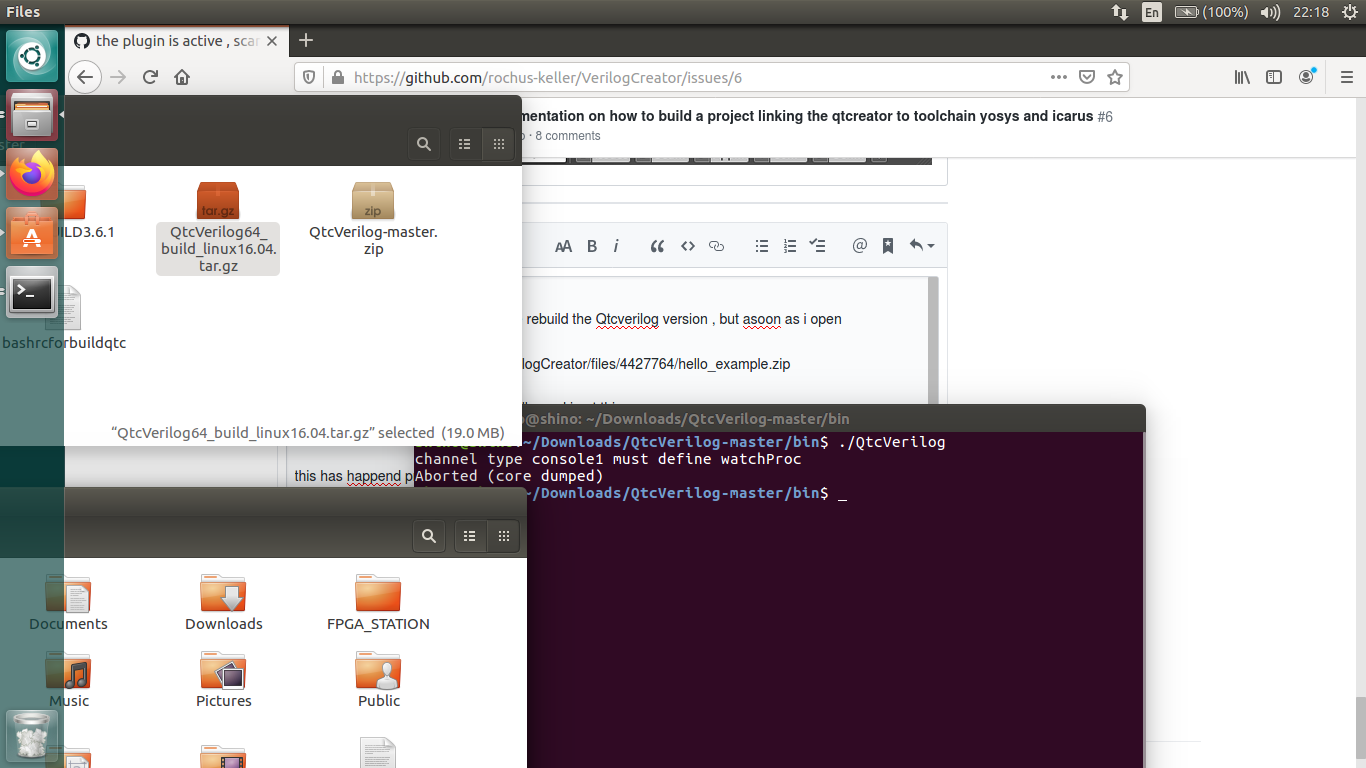Image resolution: width=1366 pixels, height=768 pixels.
Task: Add a numbered list to the comment
Action: pyautogui.click(x=790, y=245)
